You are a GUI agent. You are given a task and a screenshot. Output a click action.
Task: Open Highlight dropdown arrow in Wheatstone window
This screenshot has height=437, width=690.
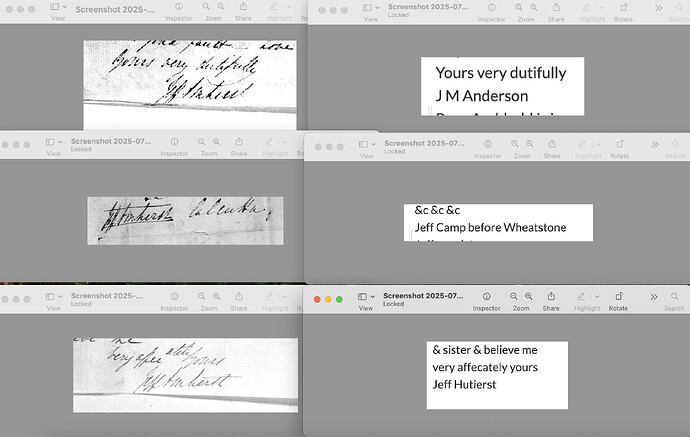[x=598, y=144]
